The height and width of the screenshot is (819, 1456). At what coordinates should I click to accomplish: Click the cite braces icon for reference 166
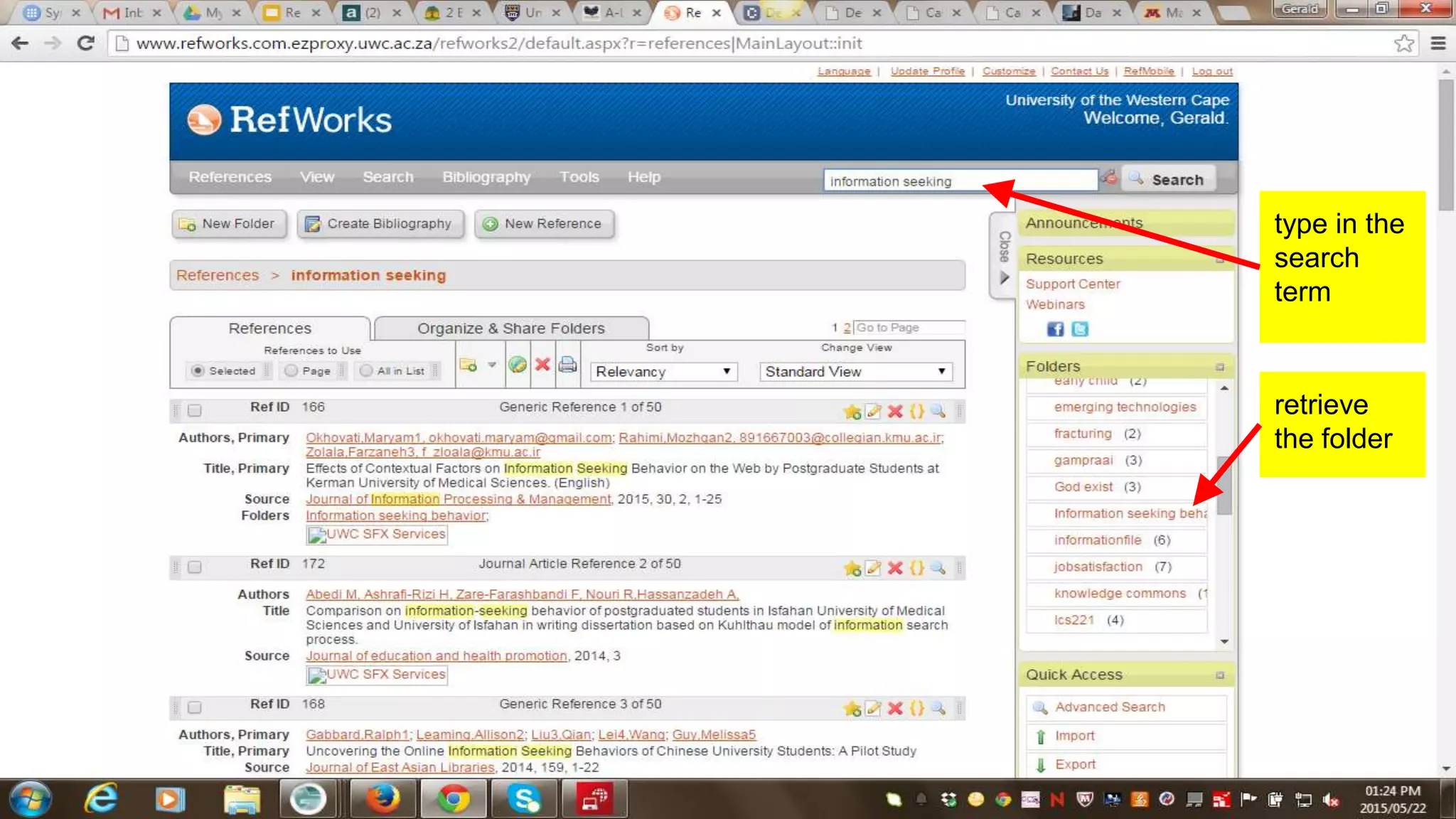click(917, 411)
